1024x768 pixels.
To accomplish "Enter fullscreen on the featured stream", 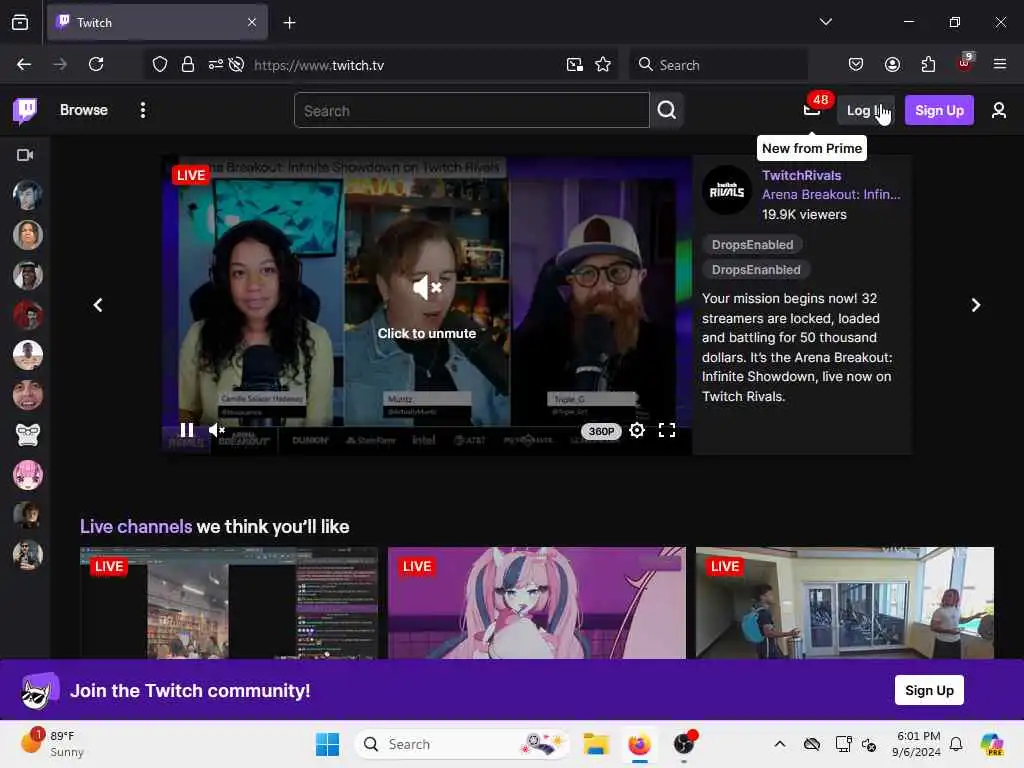I will 667,430.
